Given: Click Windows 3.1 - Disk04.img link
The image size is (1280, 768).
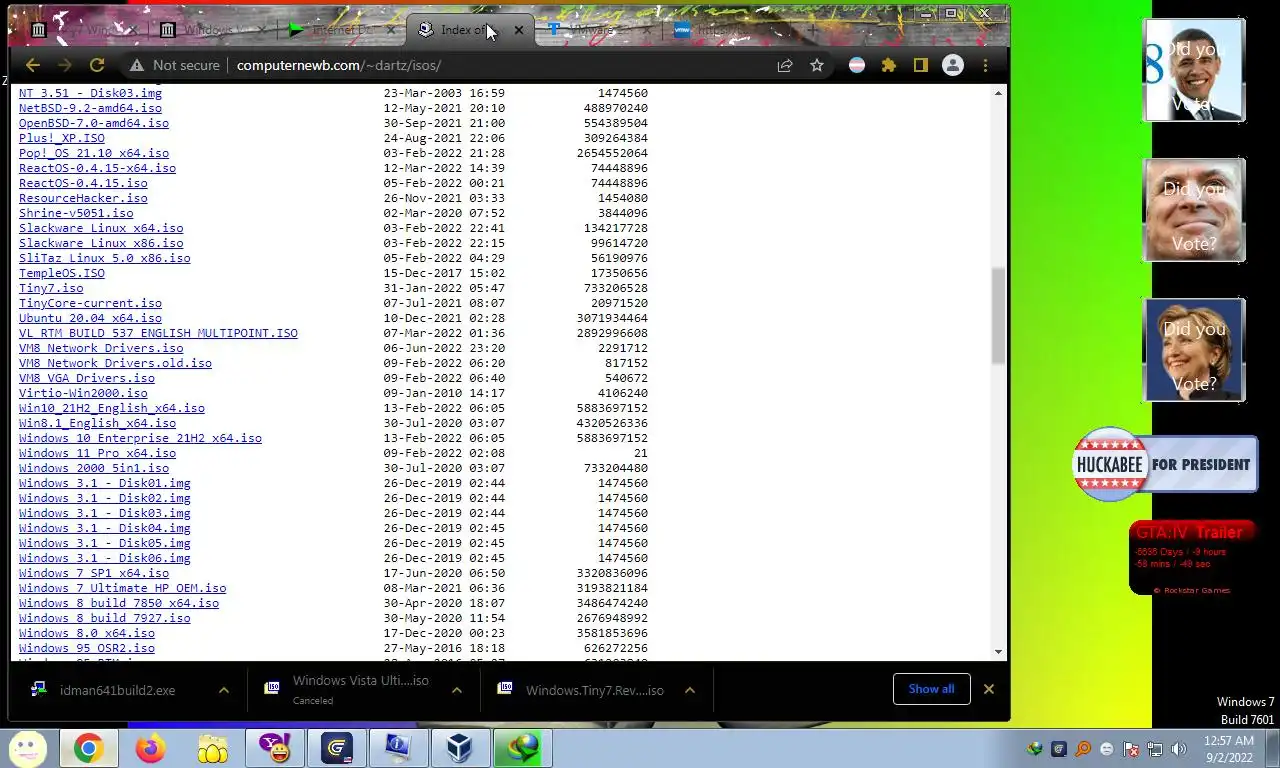Looking at the screenshot, I should coord(105,528).
